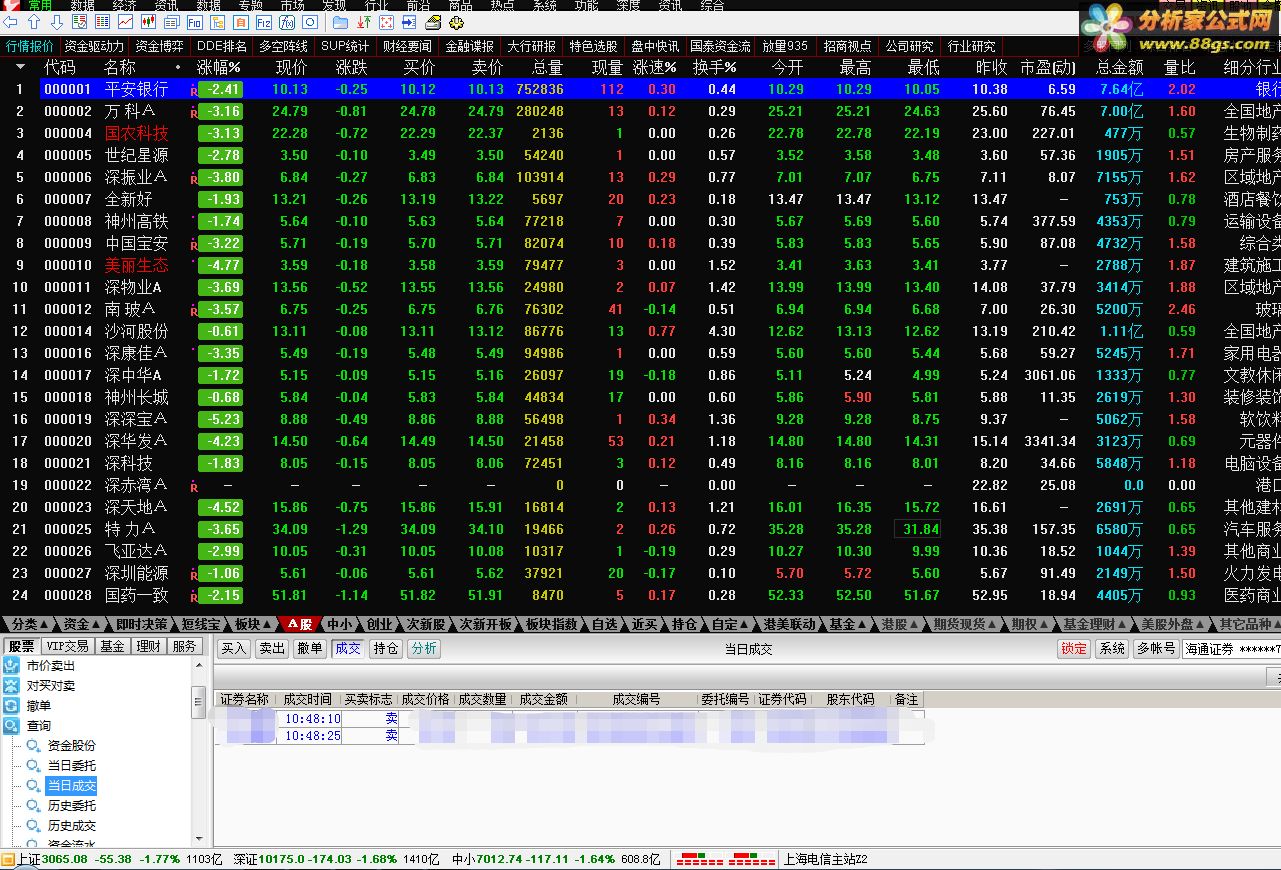Click the yellow flower settings icon
Screen dimensions: 1281x870
pyautogui.click(x=457, y=22)
